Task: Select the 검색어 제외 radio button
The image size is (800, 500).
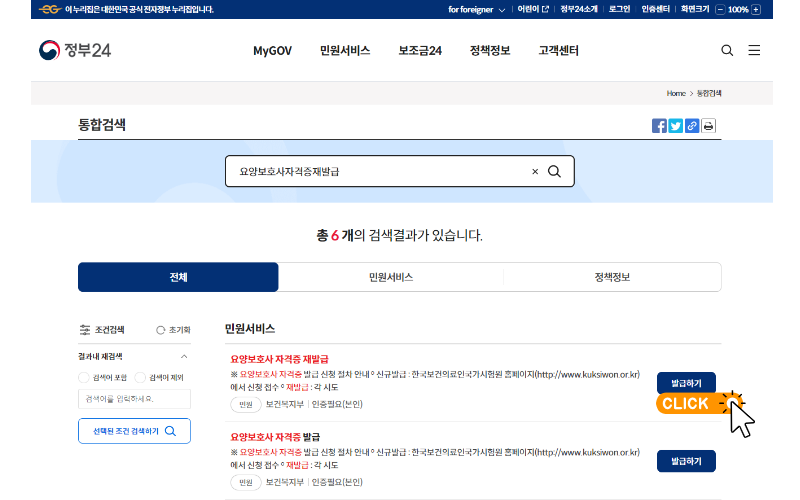Action: click(x=140, y=378)
